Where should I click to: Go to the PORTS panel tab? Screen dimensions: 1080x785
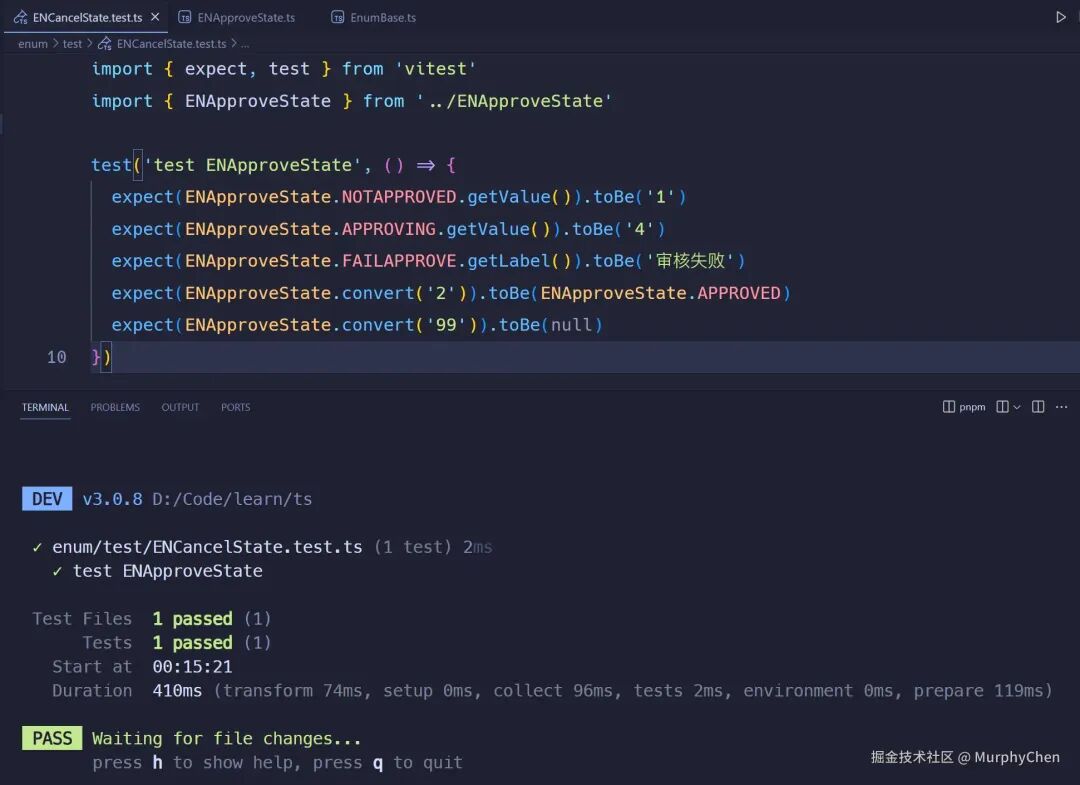point(236,407)
